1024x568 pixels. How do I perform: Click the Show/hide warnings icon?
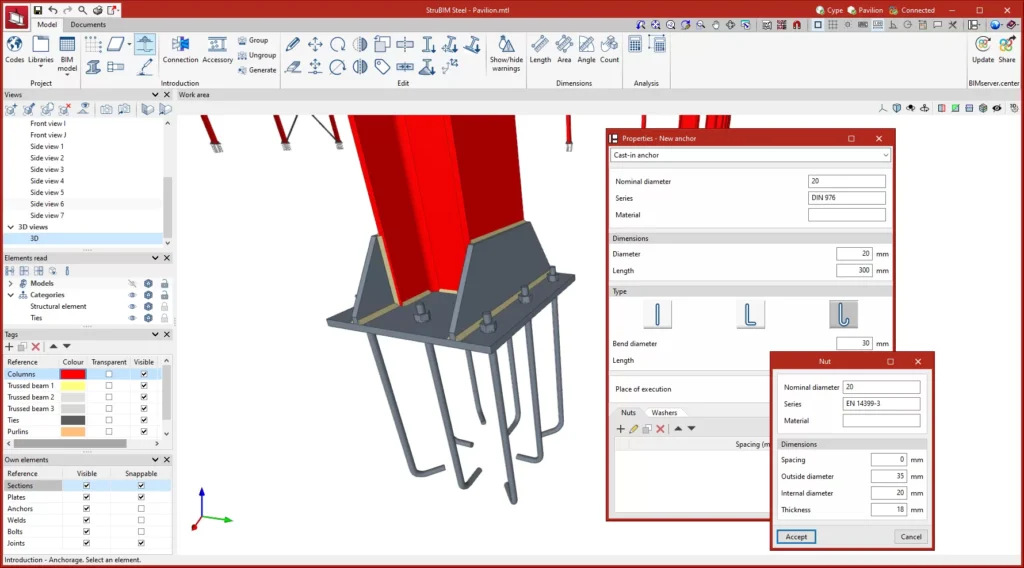pos(505,50)
